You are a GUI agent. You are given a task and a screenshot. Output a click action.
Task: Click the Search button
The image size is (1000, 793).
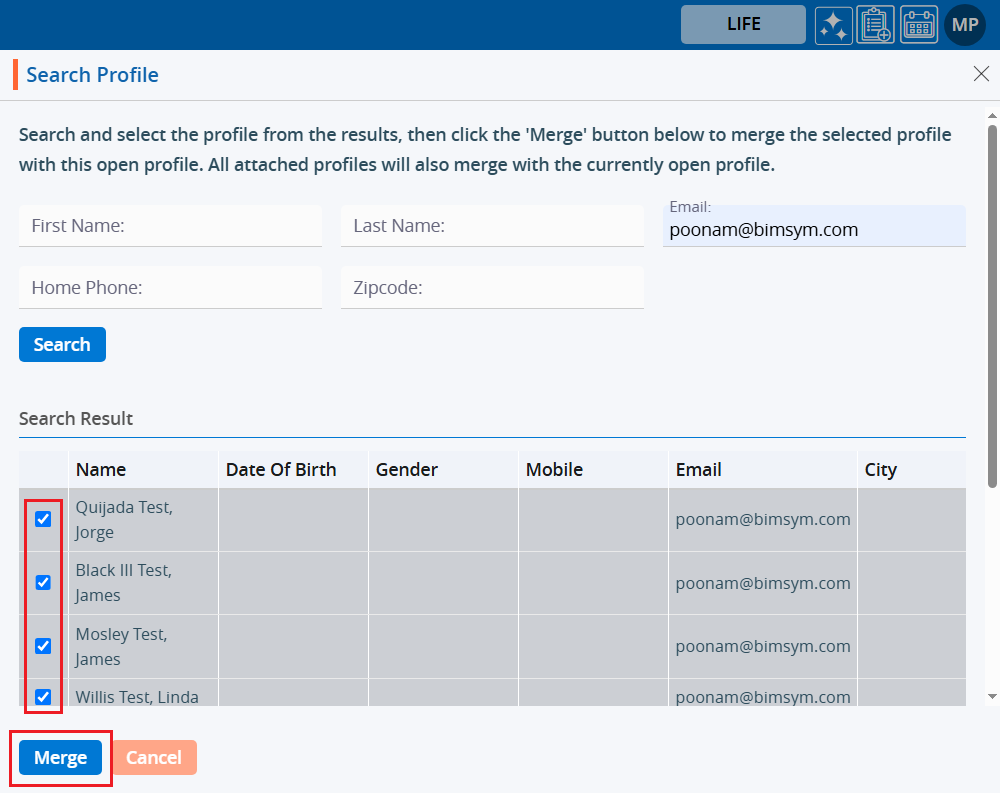(x=62, y=345)
